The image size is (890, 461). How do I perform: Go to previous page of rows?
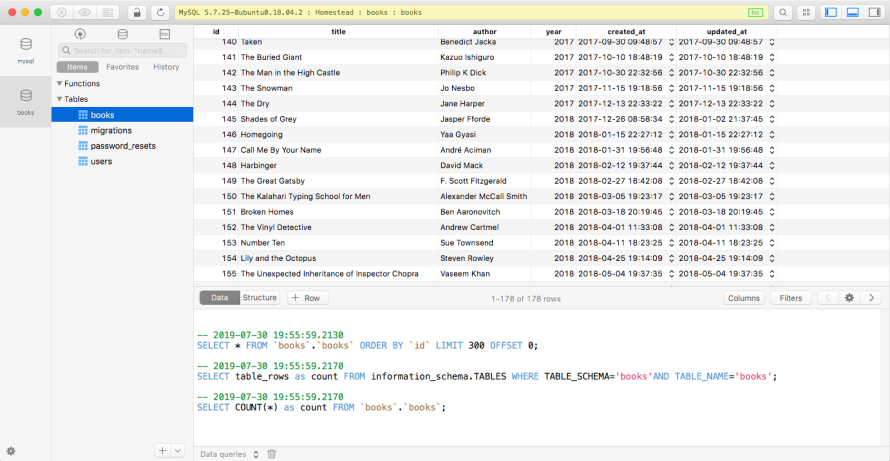[828, 298]
